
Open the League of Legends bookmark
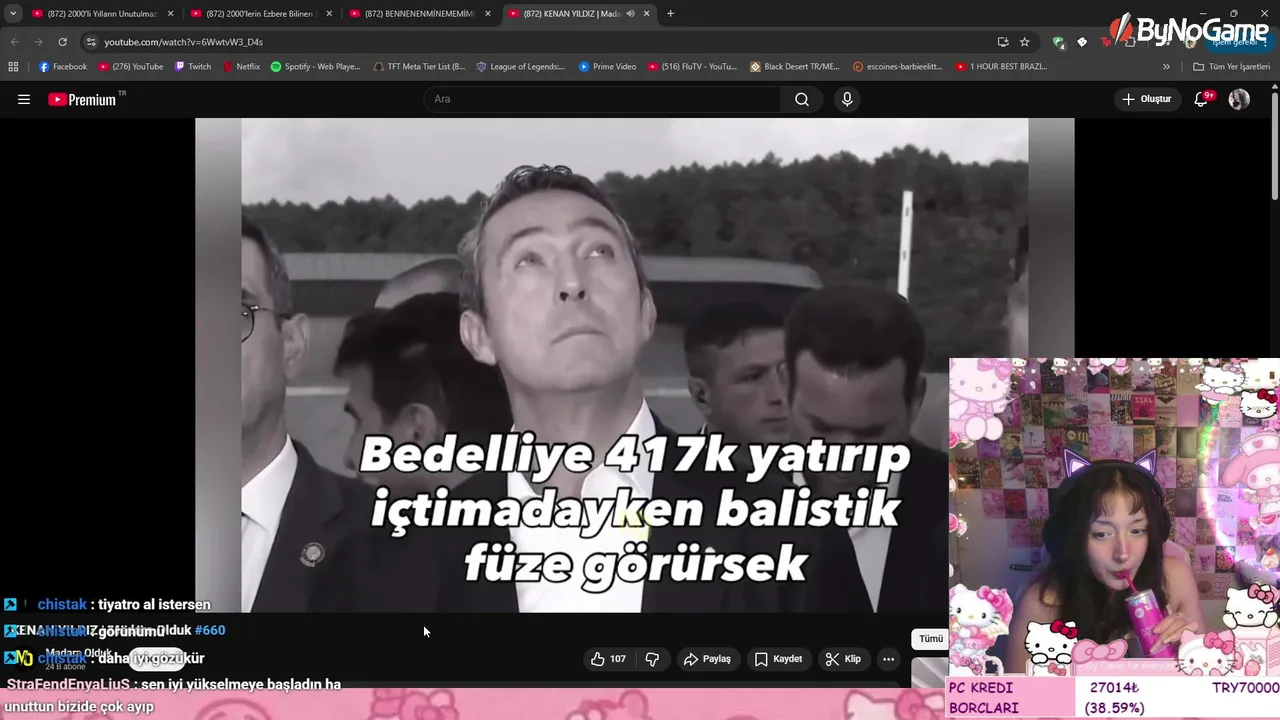(520, 67)
